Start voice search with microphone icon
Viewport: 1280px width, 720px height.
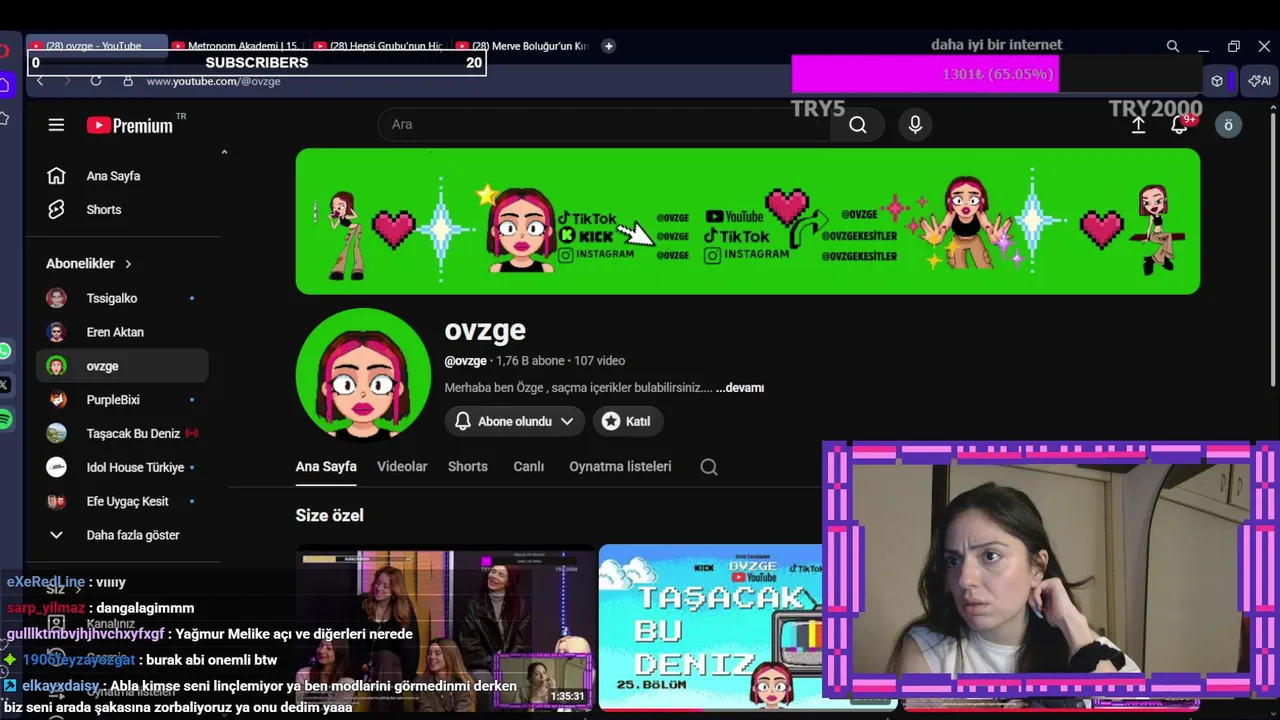click(915, 124)
